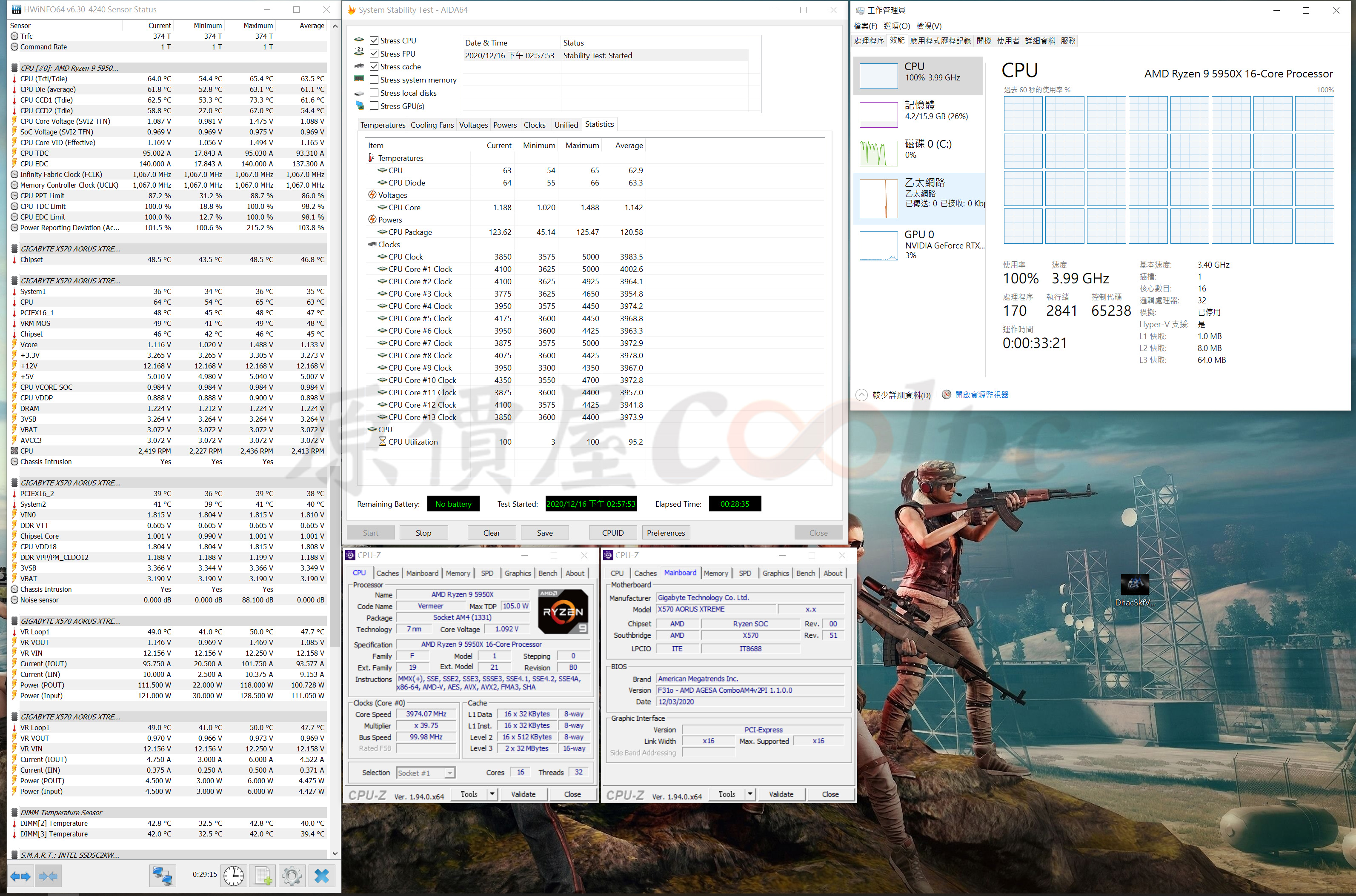Click Validate in left CPU-Z

[523, 794]
